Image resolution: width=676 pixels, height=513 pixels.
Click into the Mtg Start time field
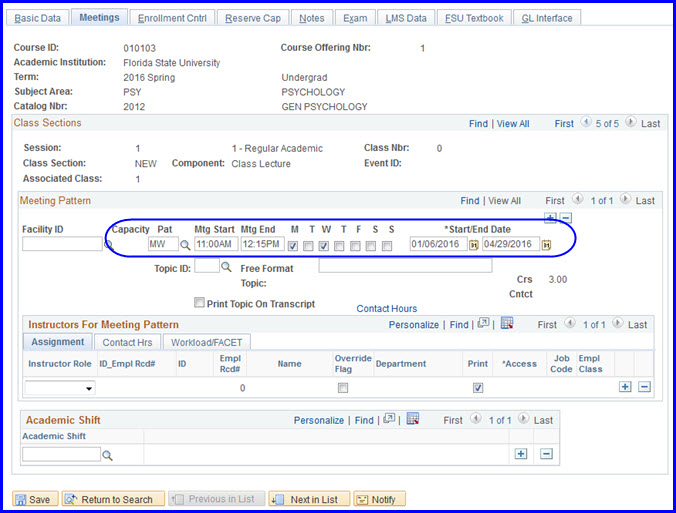(214, 244)
